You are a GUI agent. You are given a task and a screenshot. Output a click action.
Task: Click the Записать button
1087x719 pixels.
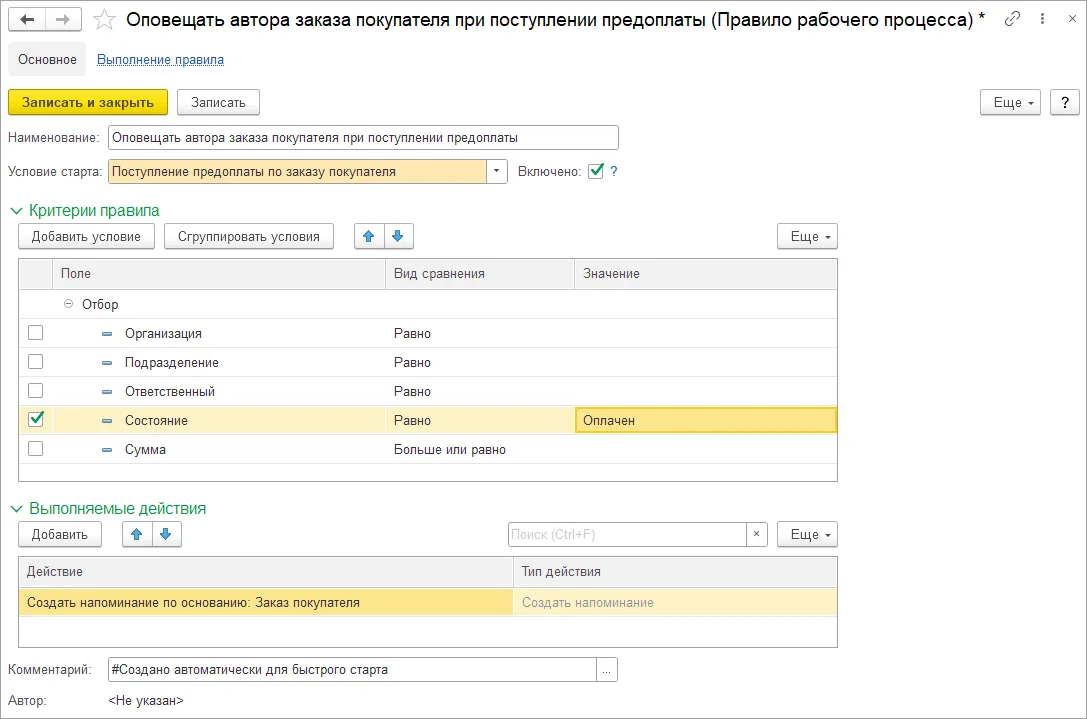[218, 103]
